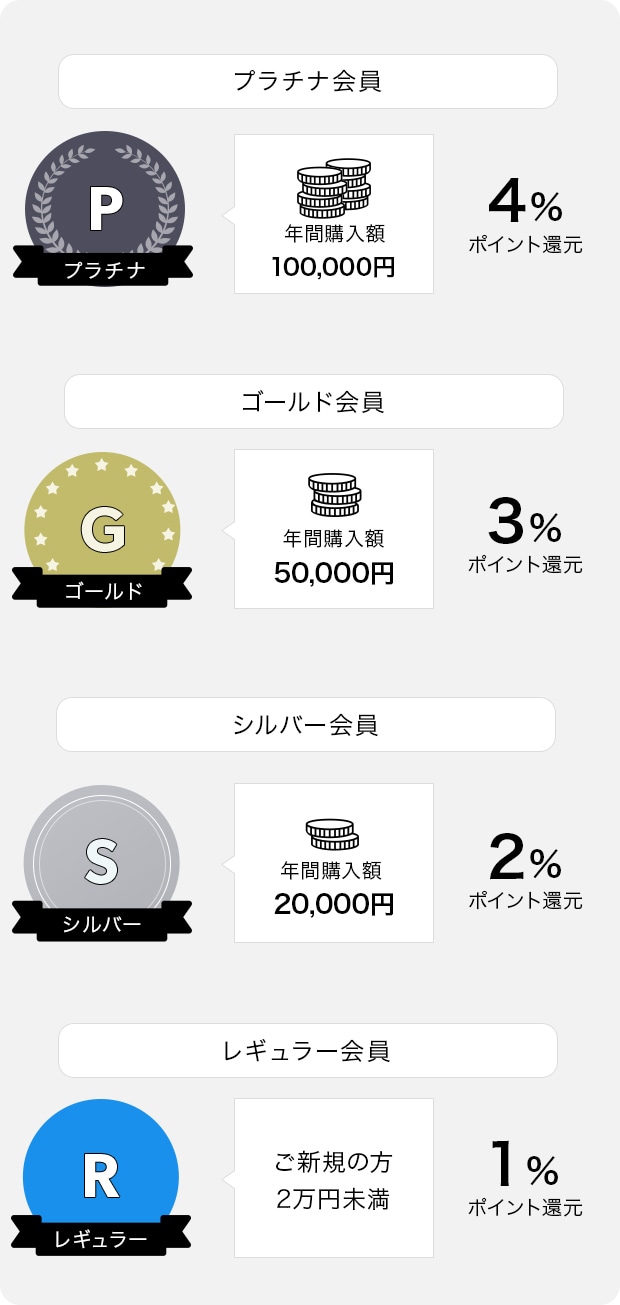
Task: Click the 50,000円 purchase amount text
Action: coord(334,573)
